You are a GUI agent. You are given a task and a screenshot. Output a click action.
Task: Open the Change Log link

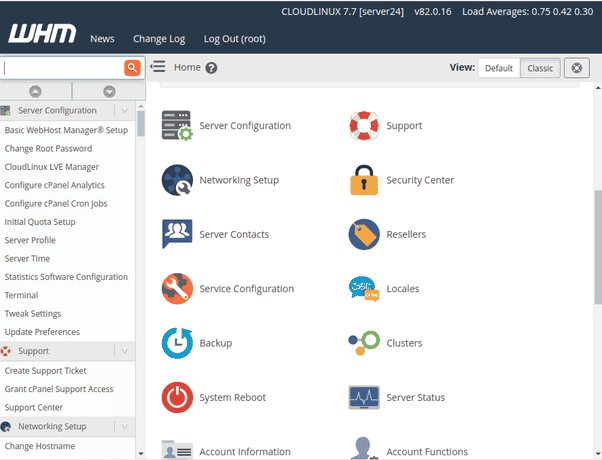click(159, 39)
